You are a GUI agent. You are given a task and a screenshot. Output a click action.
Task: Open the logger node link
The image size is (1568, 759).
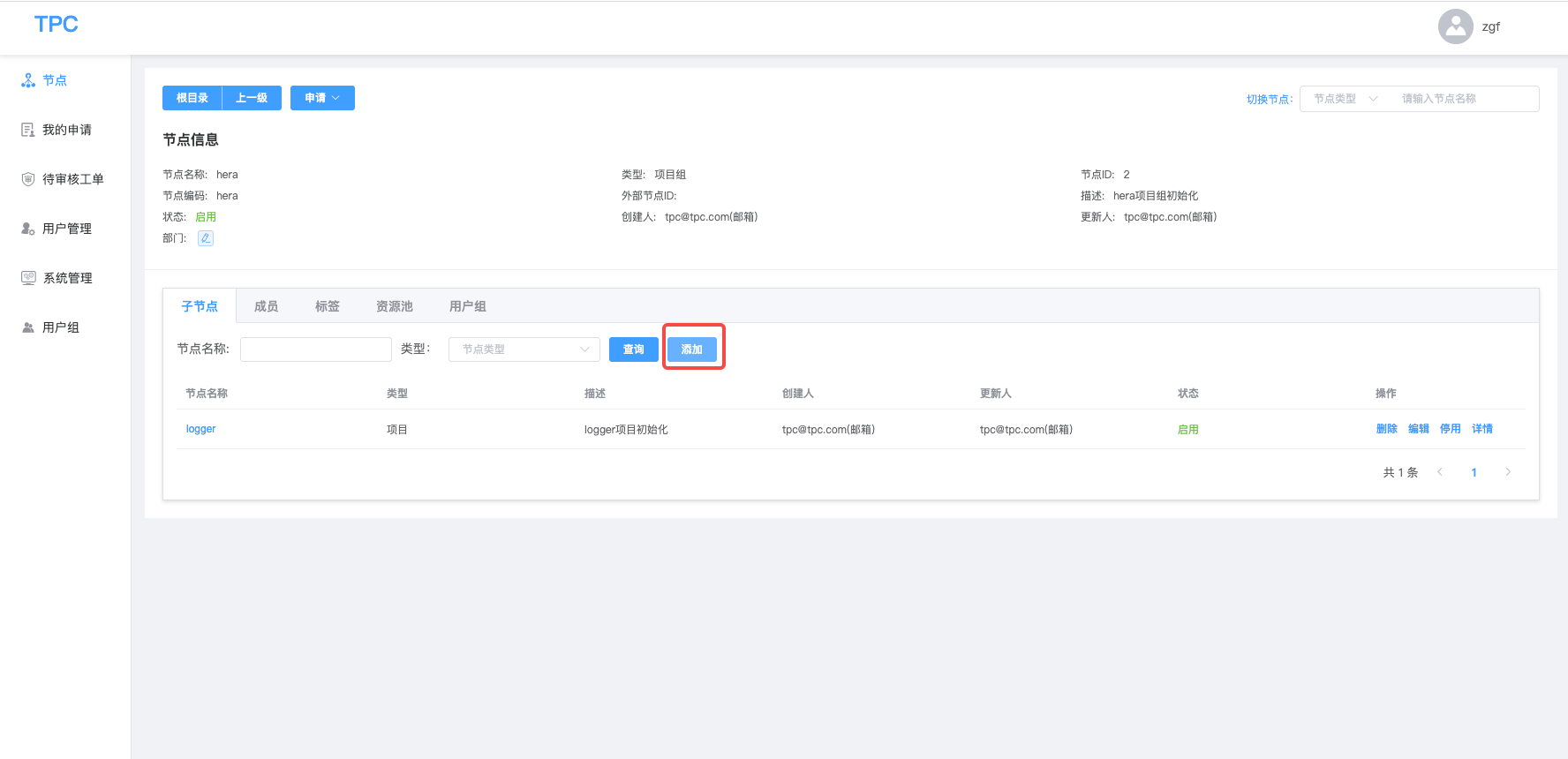click(200, 429)
